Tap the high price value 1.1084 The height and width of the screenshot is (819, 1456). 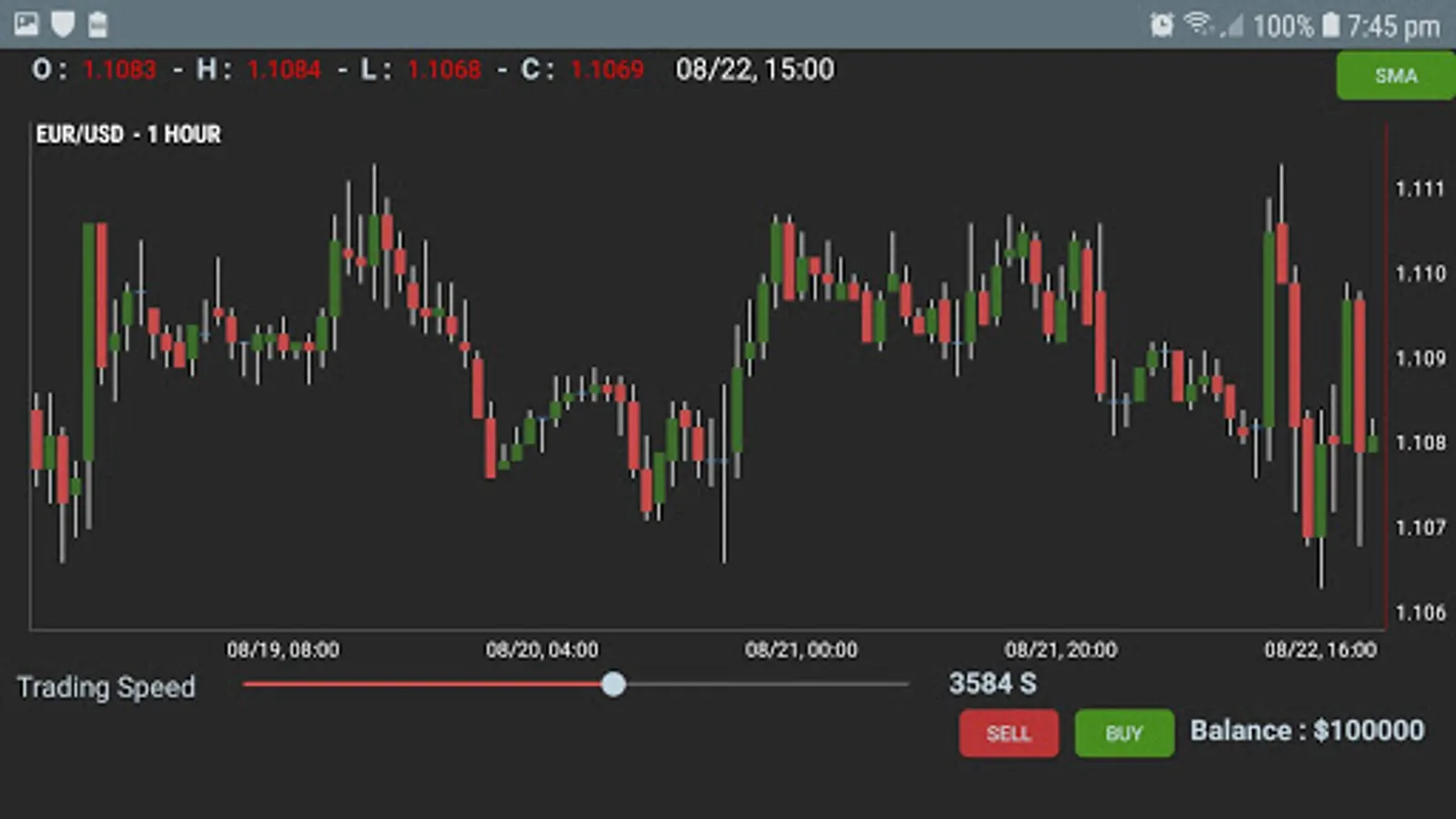[x=284, y=70]
